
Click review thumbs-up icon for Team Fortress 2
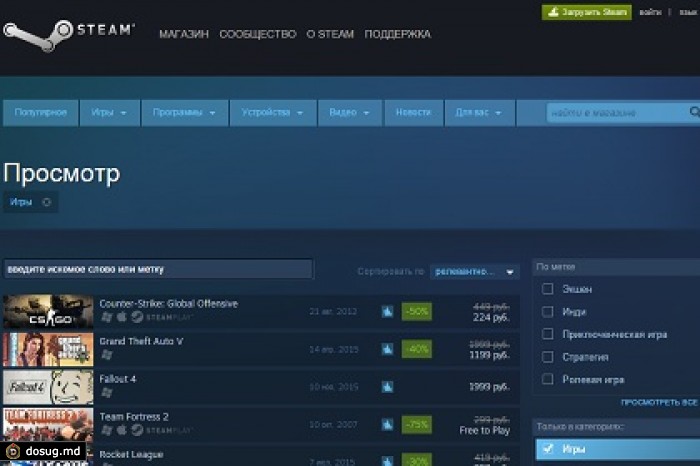[388, 424]
